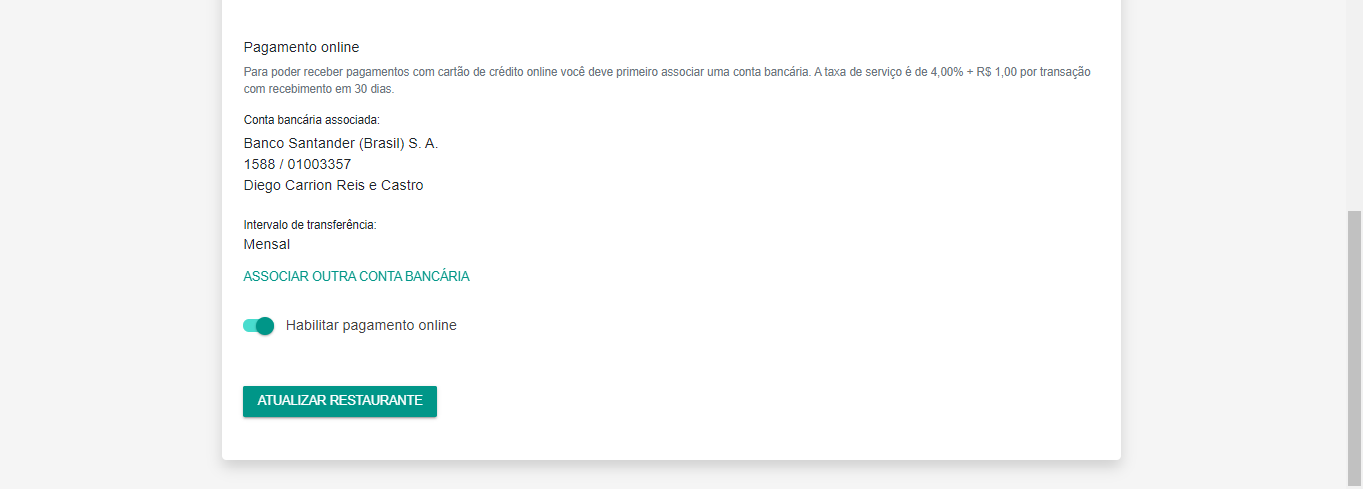Image resolution: width=1363 pixels, height=489 pixels.
Task: Click the scrollbar track above the thumb
Action: point(1354,100)
